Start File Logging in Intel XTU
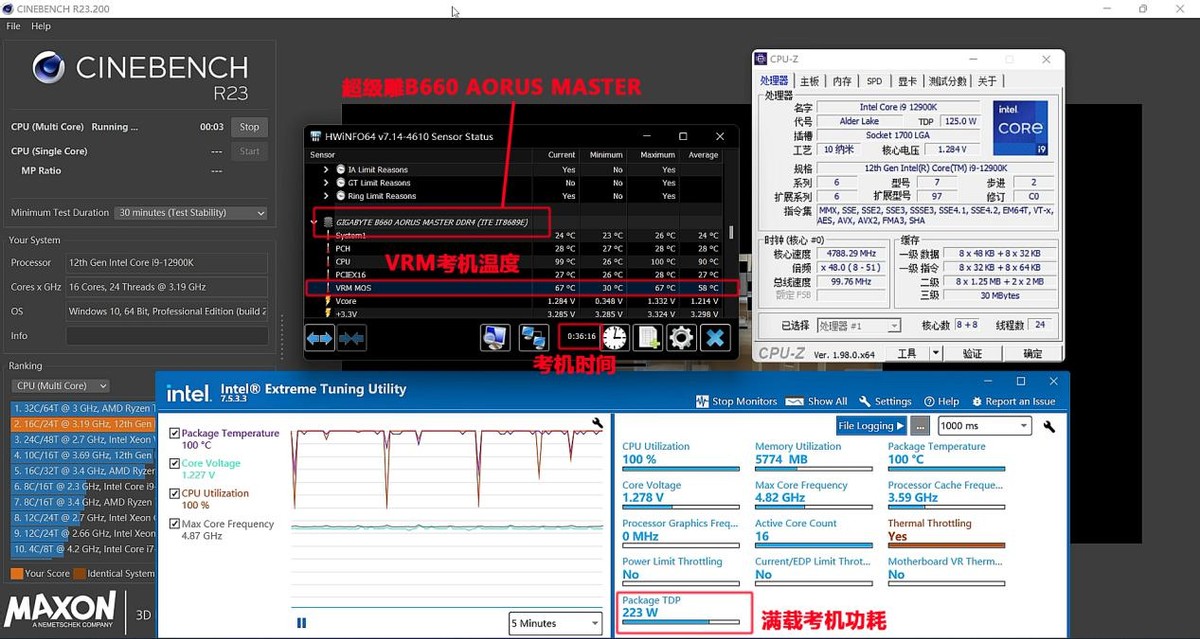 870,425
